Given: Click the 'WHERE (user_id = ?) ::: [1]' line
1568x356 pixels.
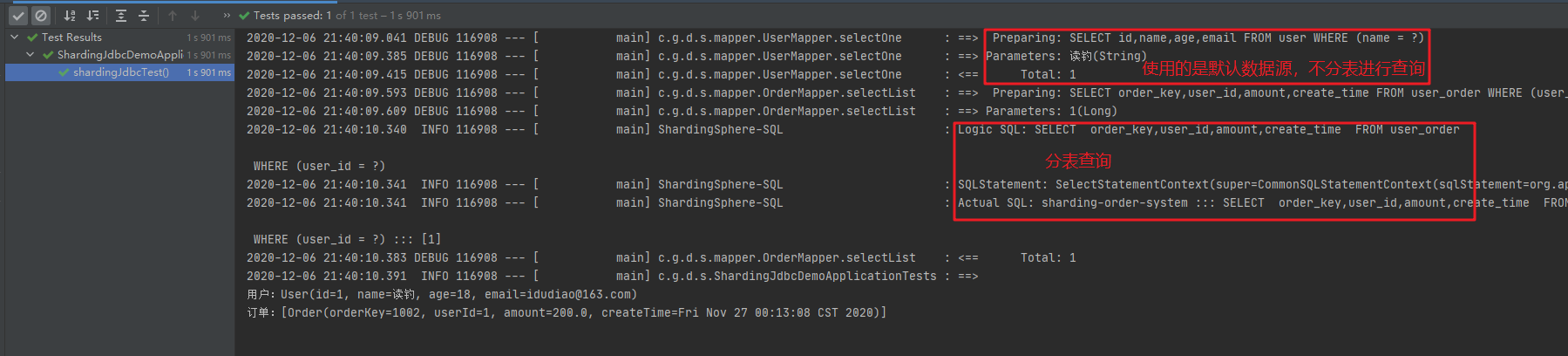Looking at the screenshot, I should [347, 239].
